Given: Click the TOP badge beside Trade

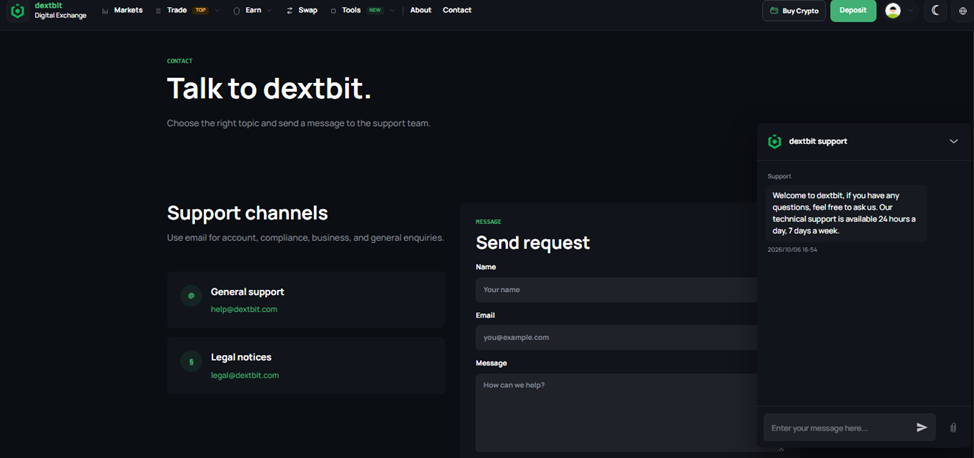Looking at the screenshot, I should click(200, 11).
